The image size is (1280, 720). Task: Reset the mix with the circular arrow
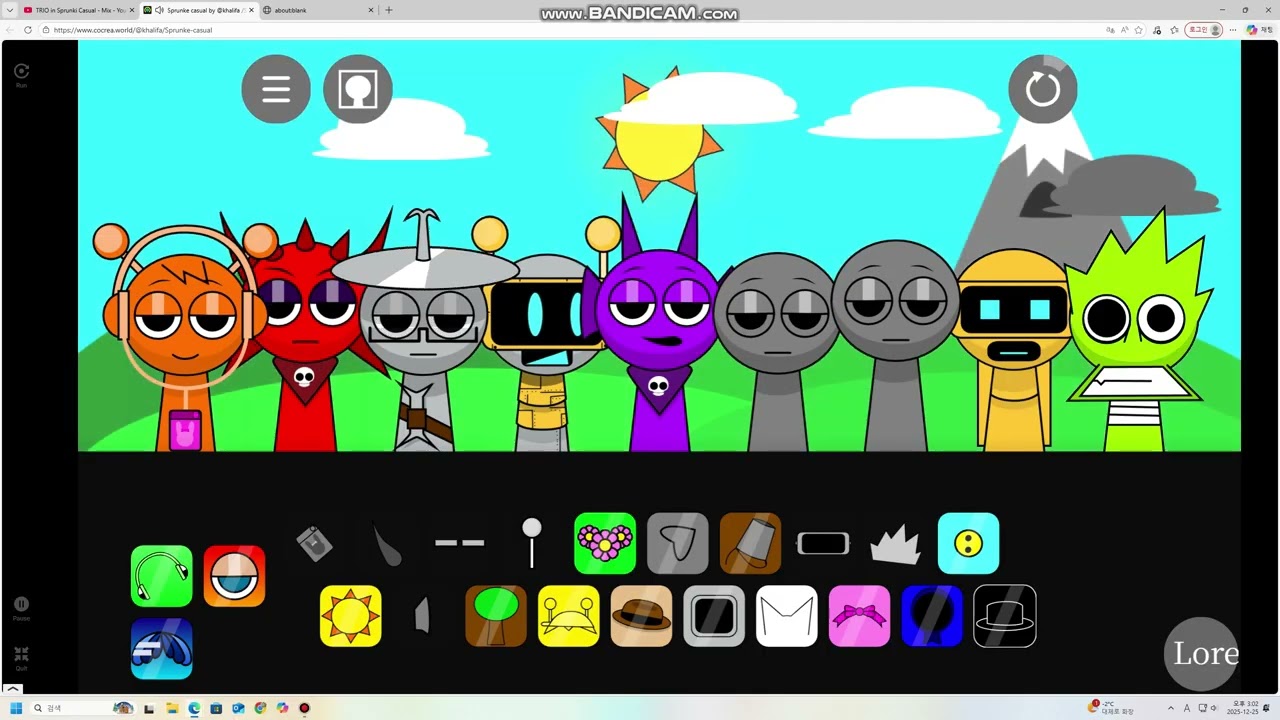click(1043, 89)
